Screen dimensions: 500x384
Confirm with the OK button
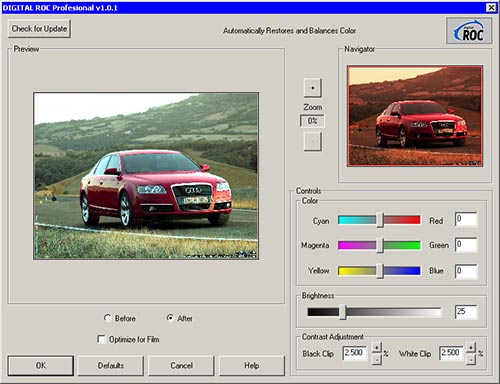(41, 366)
